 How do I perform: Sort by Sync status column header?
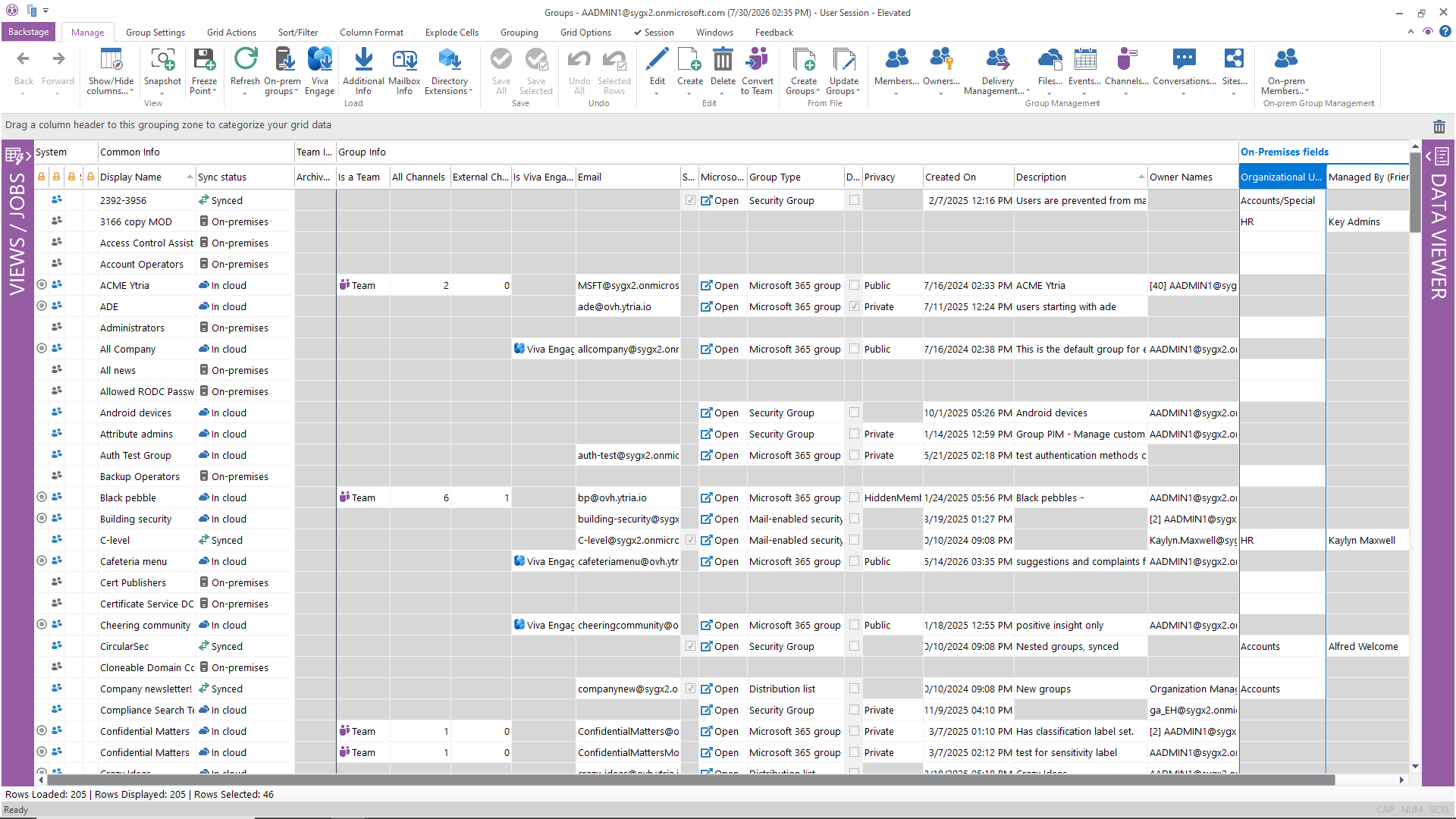click(245, 177)
